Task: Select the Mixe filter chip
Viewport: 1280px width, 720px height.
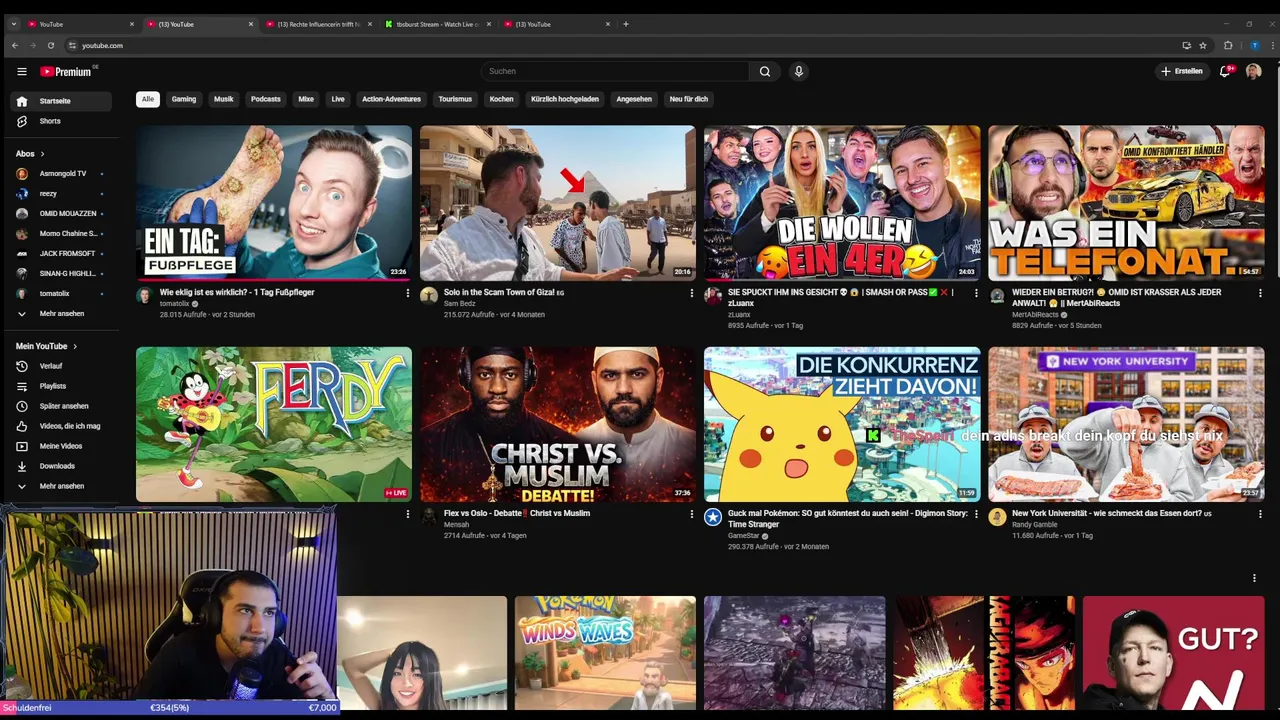Action: (306, 99)
